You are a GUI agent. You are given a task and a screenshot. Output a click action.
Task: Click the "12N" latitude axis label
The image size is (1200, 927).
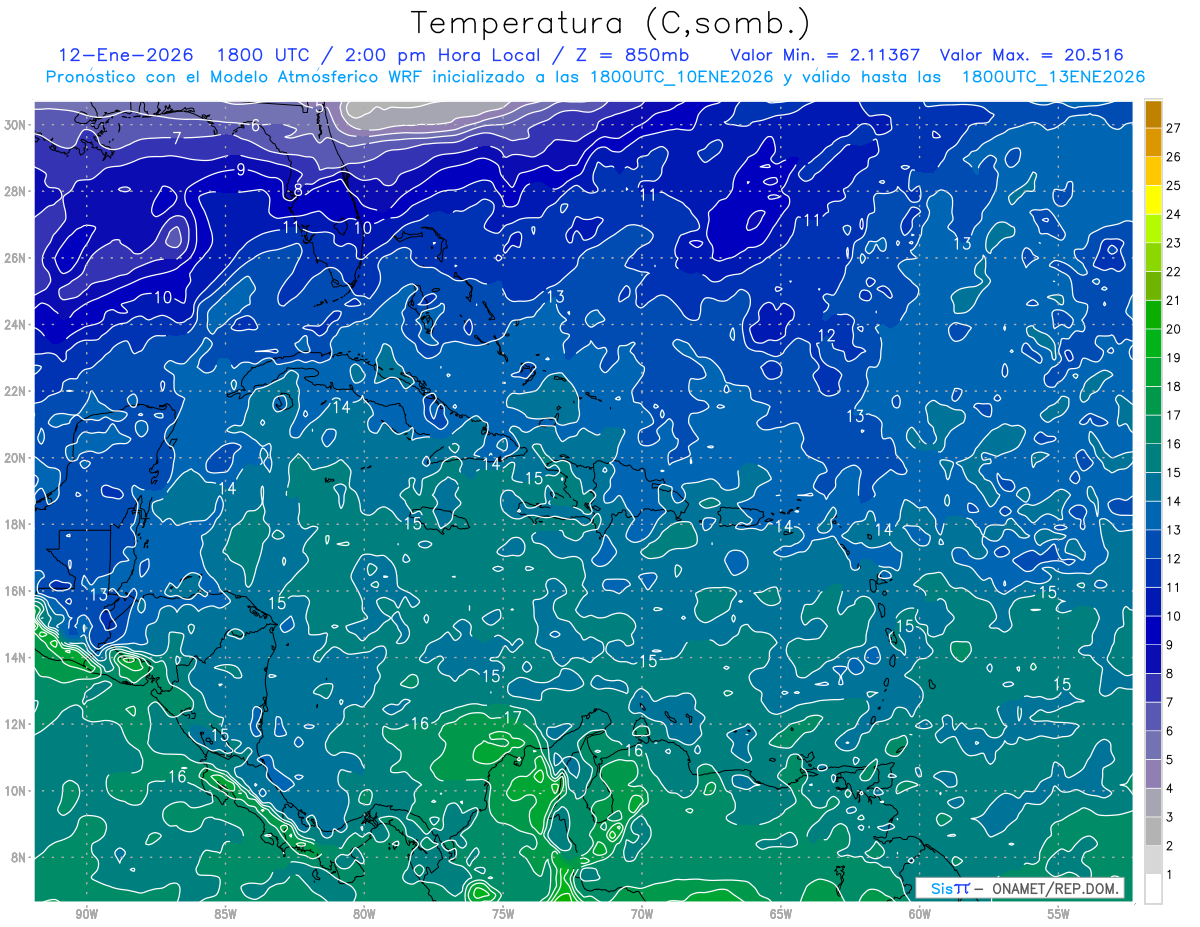pyautogui.click(x=17, y=724)
